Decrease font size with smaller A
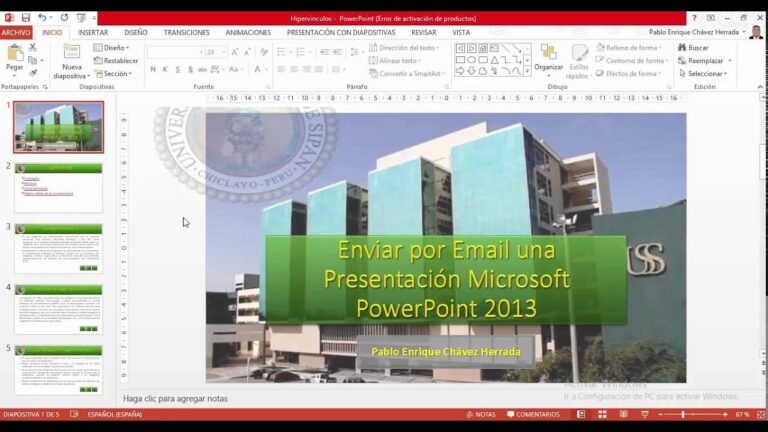 (x=247, y=52)
